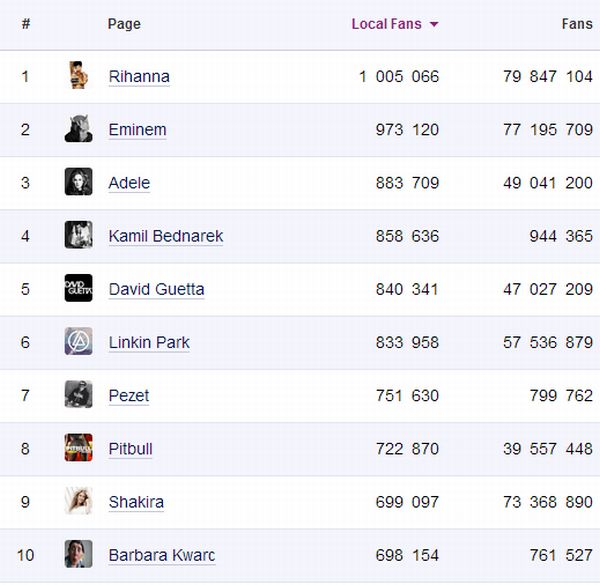Click the Linkin Park logo icon
Image resolution: width=600 pixels, height=585 pixels.
click(x=78, y=341)
